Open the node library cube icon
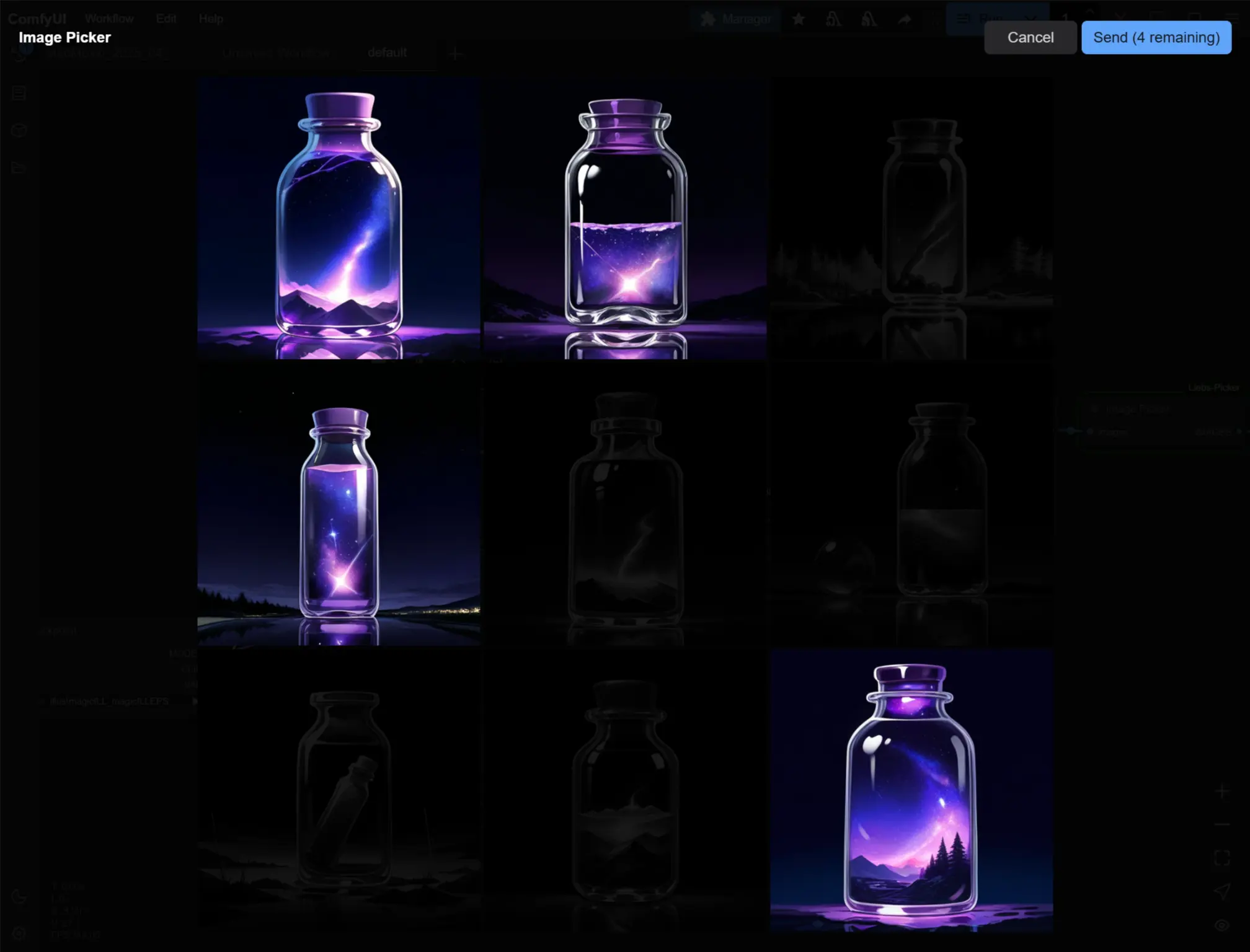This screenshot has height=952, width=1250. pyautogui.click(x=19, y=131)
